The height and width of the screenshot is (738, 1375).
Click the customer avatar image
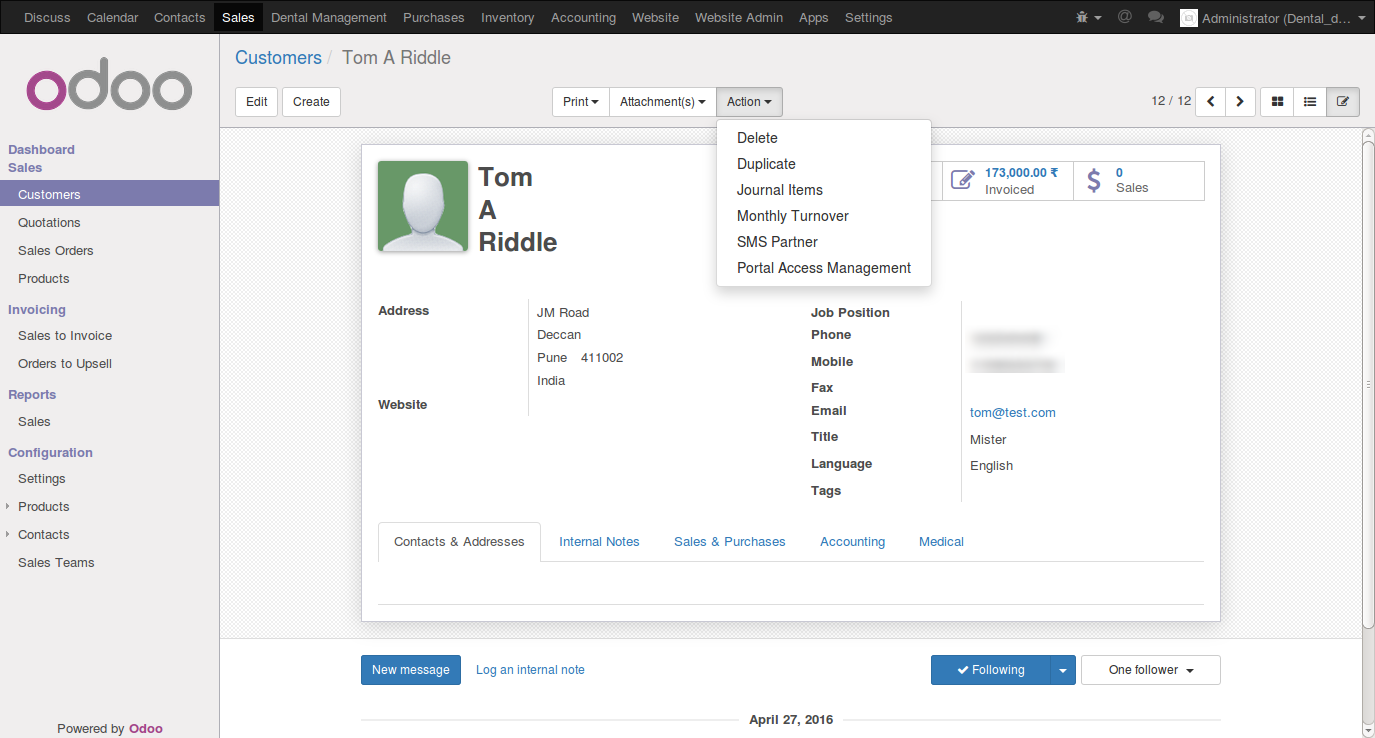[423, 206]
